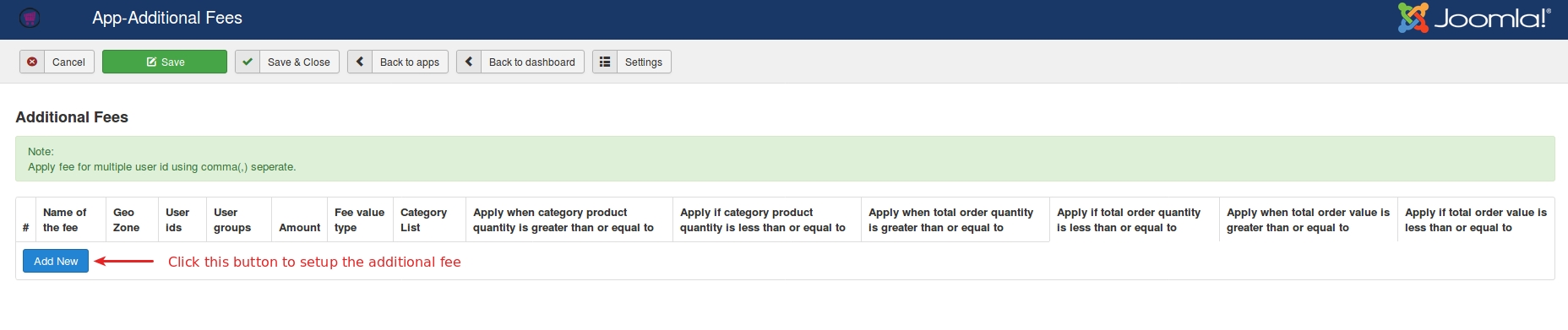
Task: Click the Geo Zone column header
Action: (127, 220)
